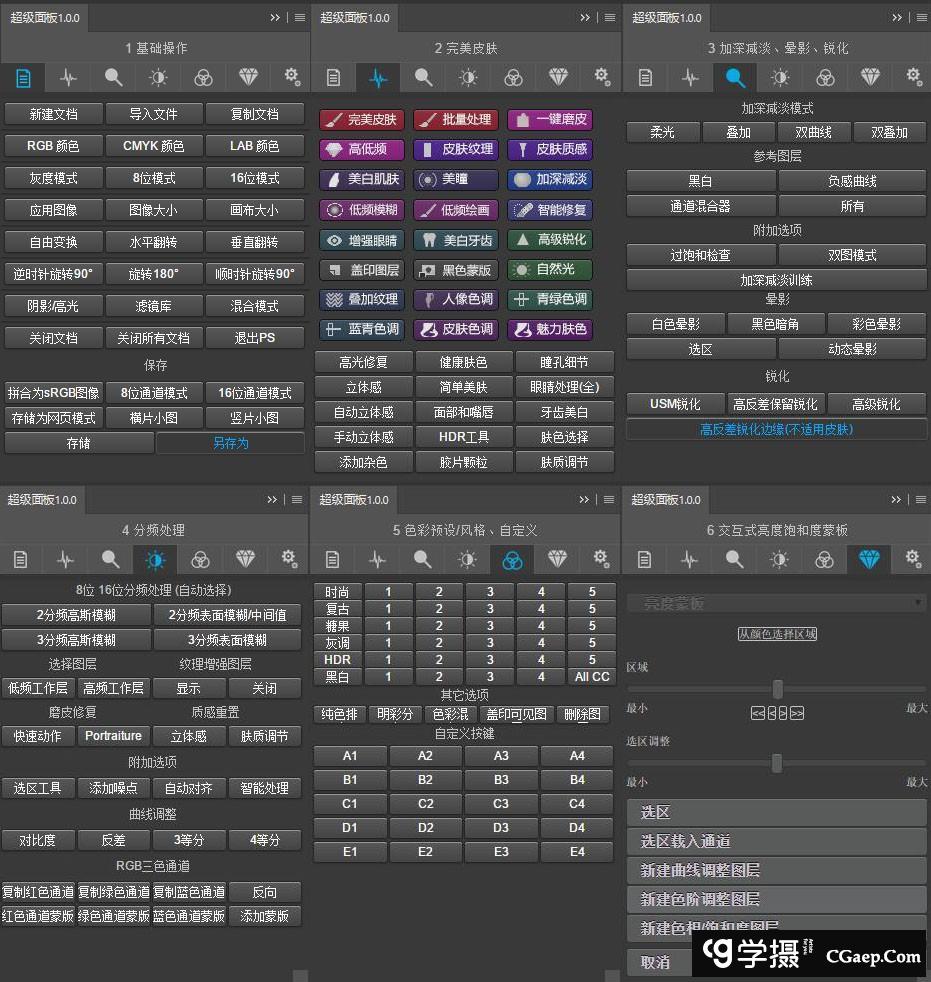Select the 增强眼睛 eye enhancement action

pos(361,240)
